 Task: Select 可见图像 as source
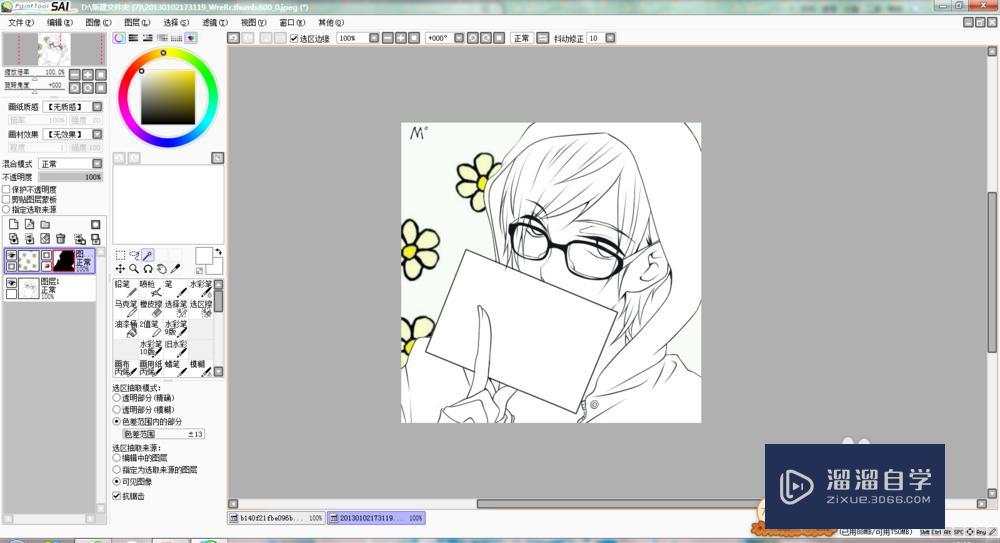[117, 482]
